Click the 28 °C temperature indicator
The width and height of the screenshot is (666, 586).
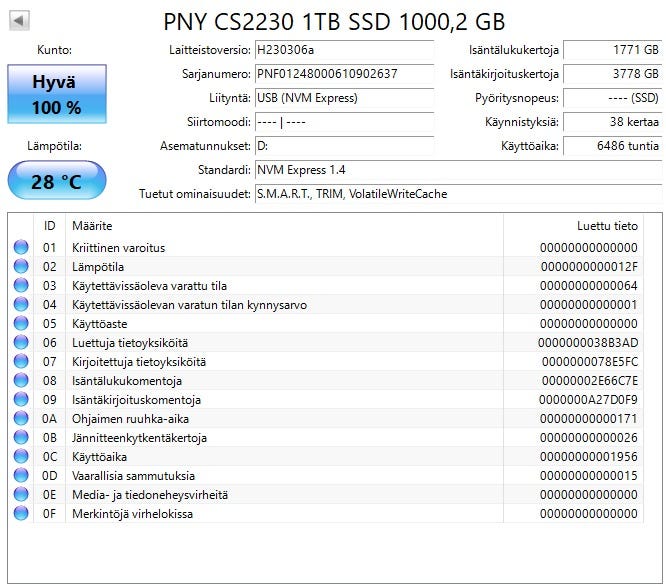[x=56, y=181]
